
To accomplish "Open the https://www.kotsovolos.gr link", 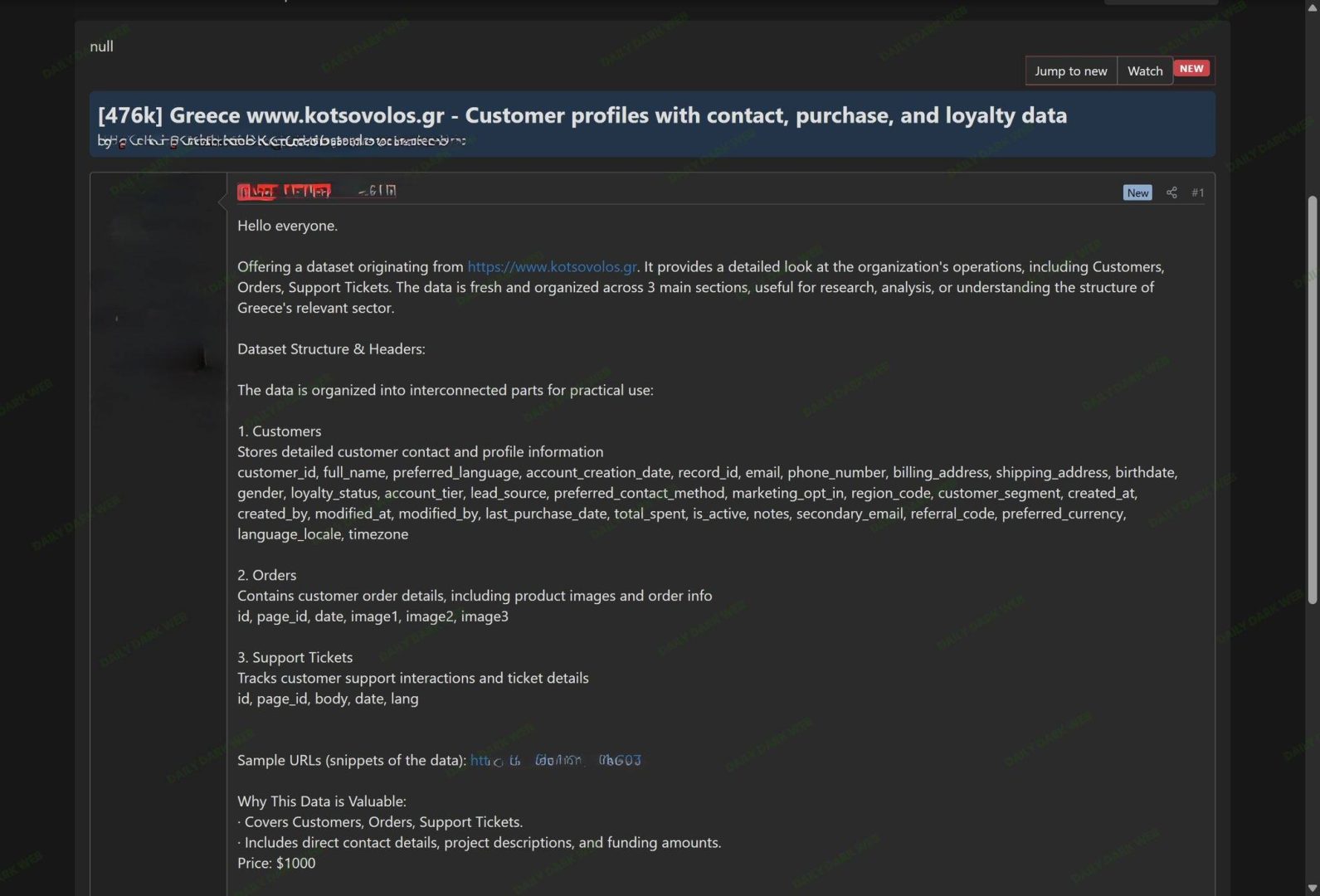I will coord(552,266).
